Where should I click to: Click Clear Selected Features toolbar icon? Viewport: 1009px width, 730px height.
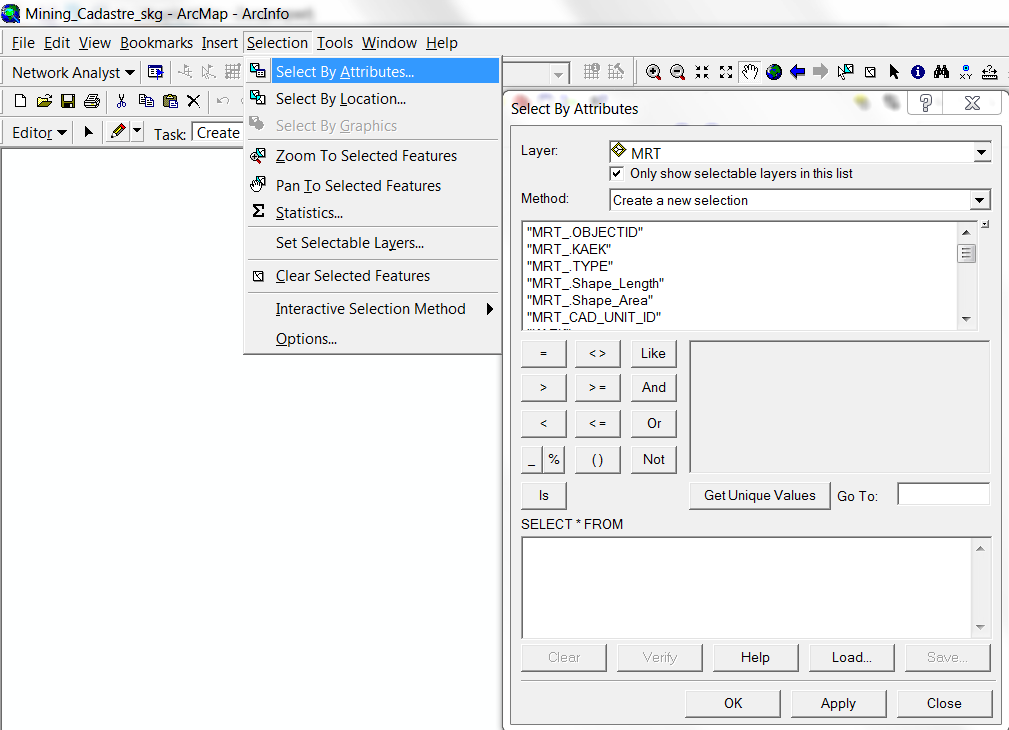(x=870, y=72)
